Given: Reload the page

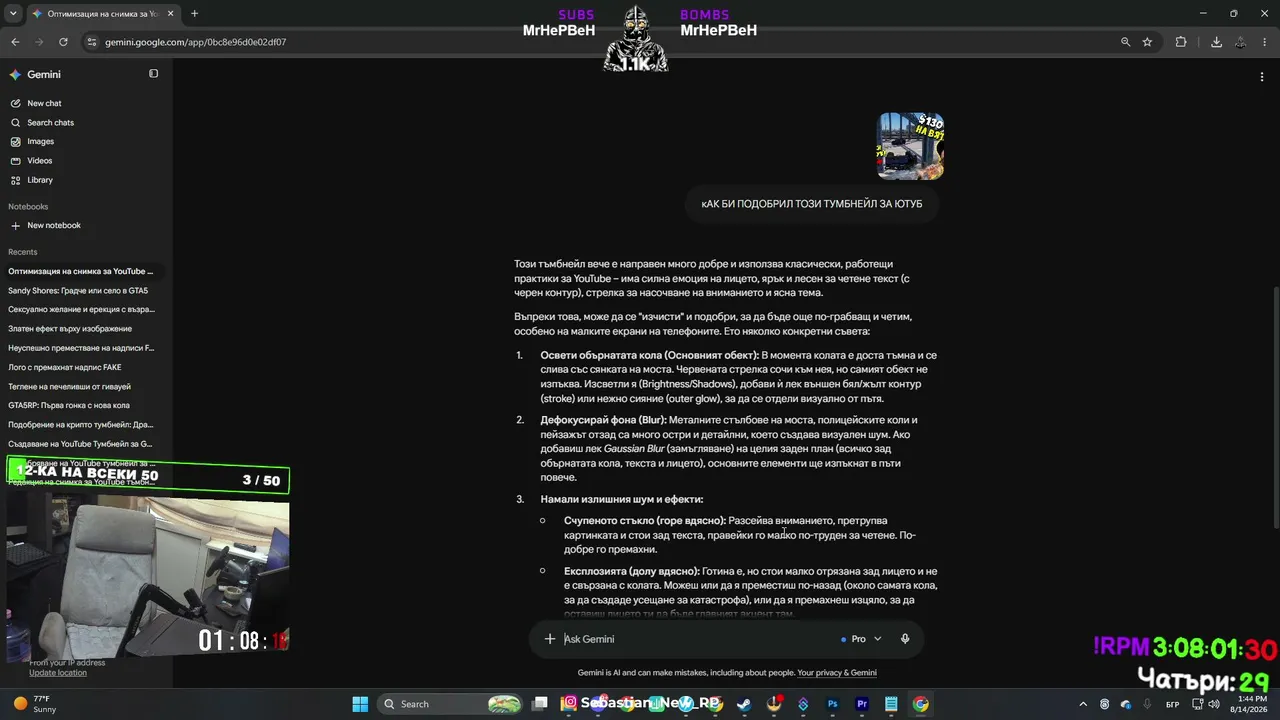Looking at the screenshot, I should coord(63,42).
